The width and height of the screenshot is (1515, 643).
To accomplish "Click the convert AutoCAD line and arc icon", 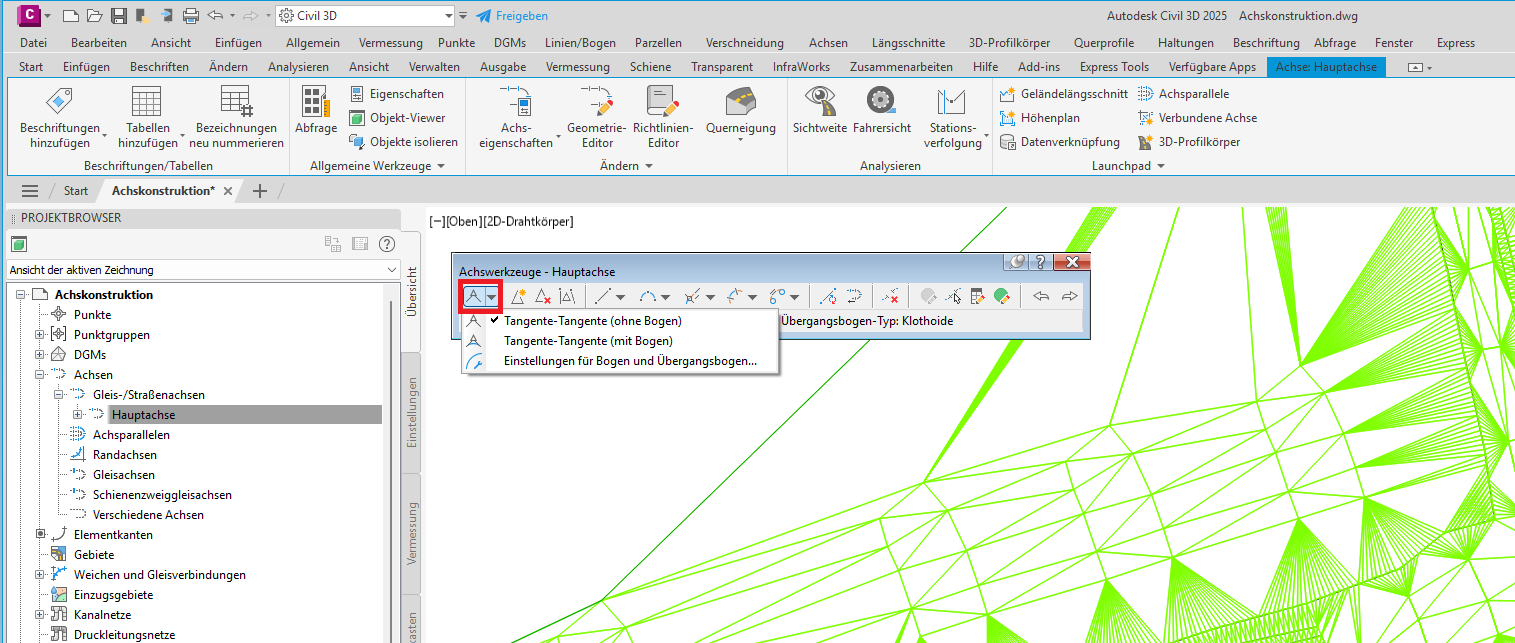I will [827, 296].
